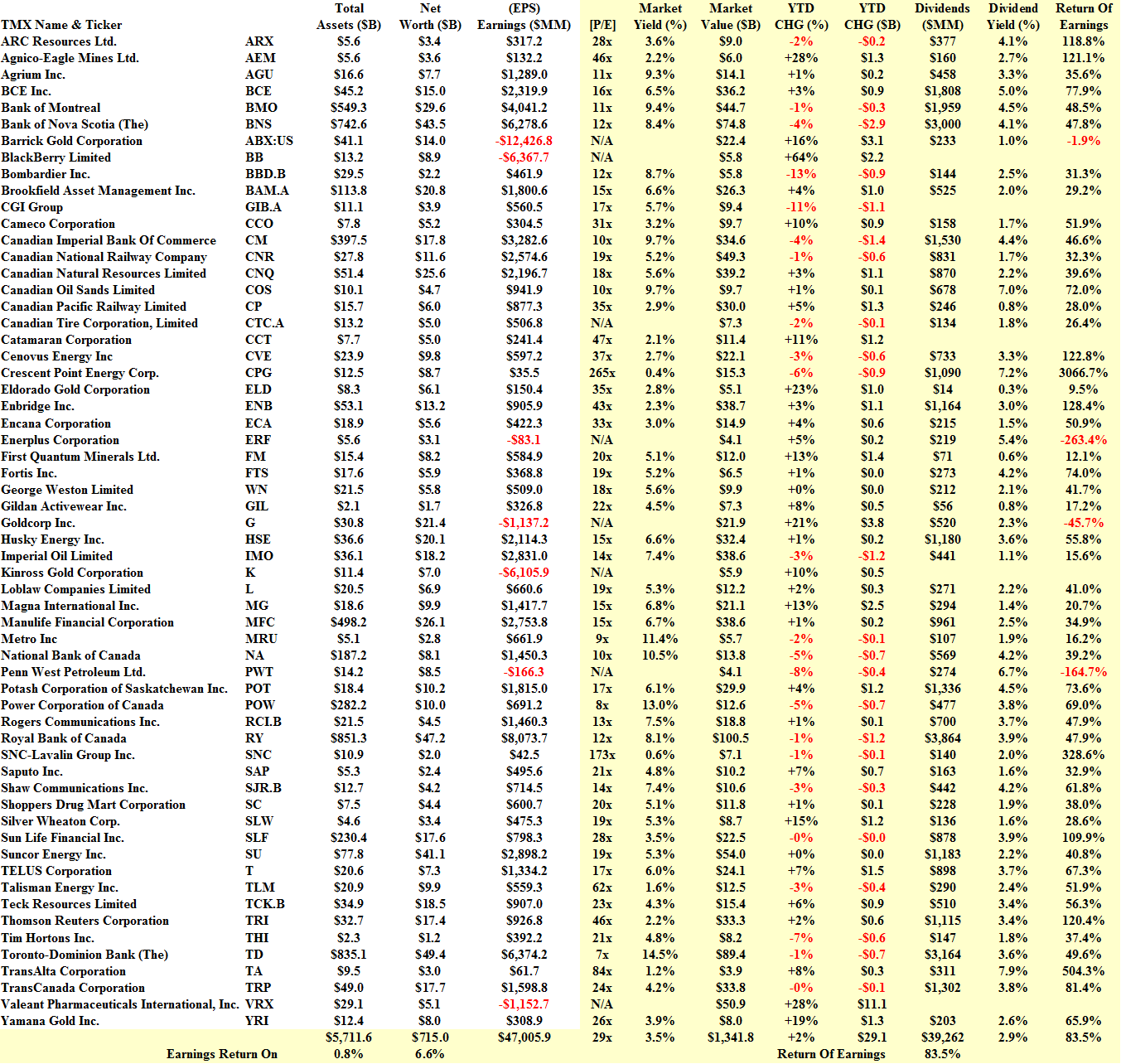Click BlackBerry's +64% YTD change
The height and width of the screenshot is (1064, 1121).
(800, 157)
